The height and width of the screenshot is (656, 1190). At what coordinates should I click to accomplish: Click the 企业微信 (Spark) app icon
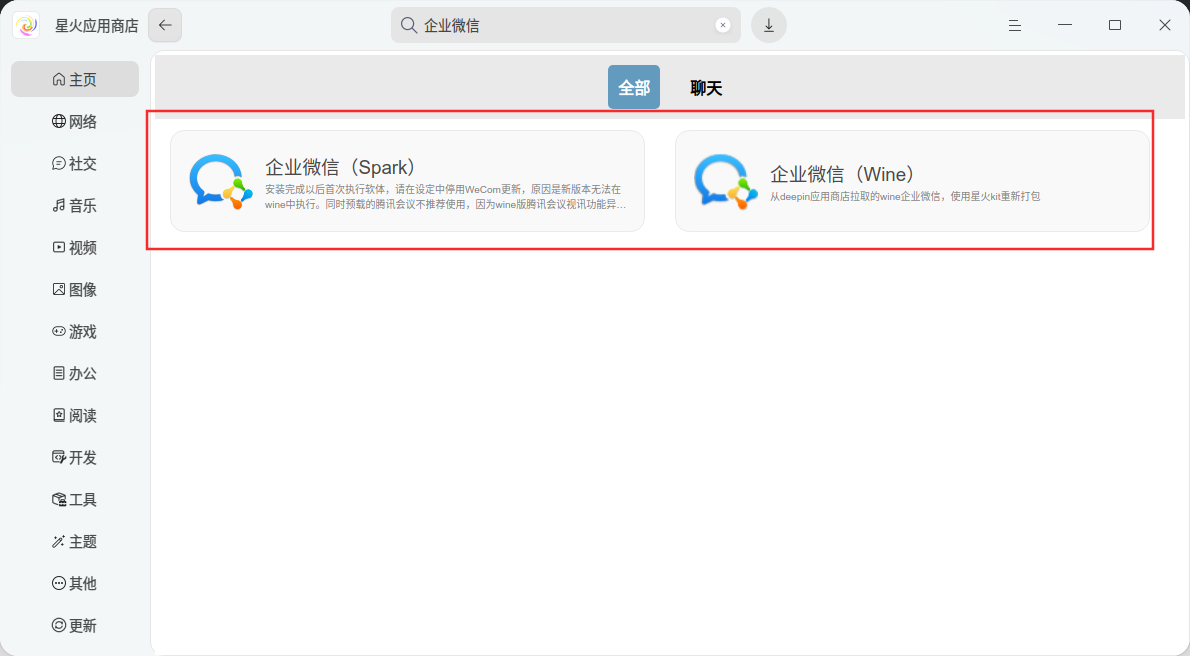tap(220, 181)
